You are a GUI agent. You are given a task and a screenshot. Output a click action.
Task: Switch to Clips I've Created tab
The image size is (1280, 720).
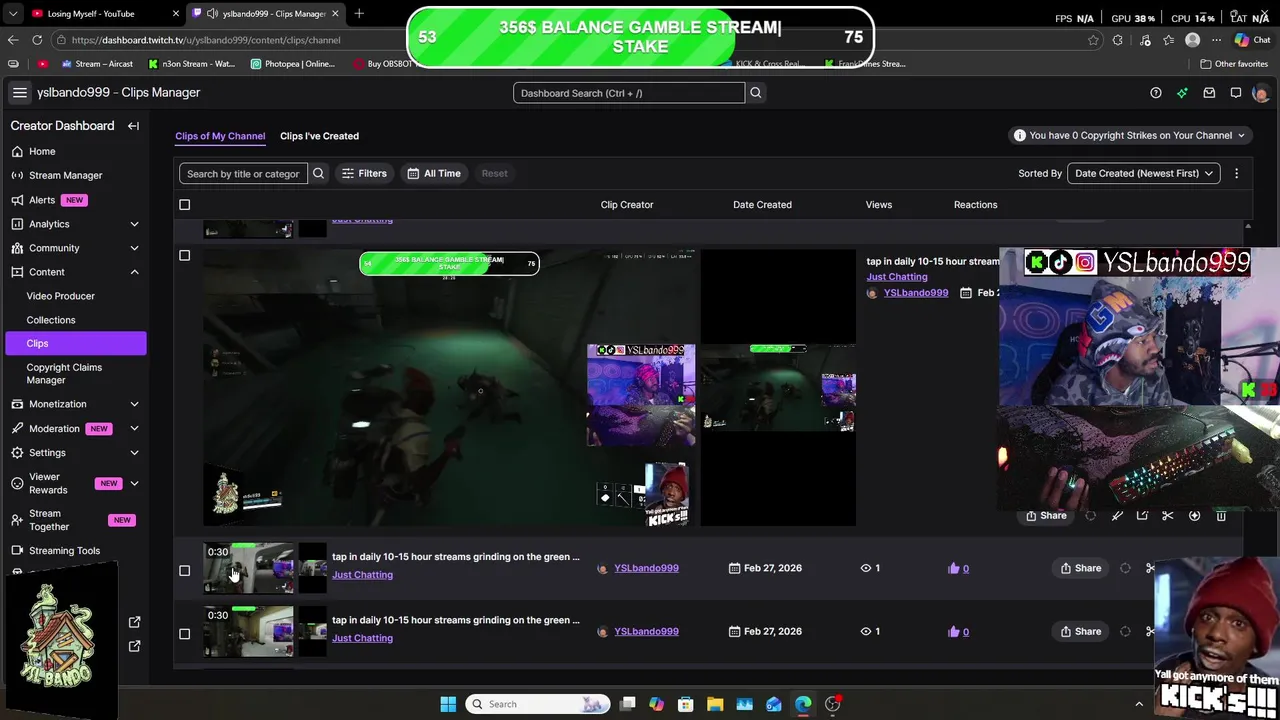(319, 136)
